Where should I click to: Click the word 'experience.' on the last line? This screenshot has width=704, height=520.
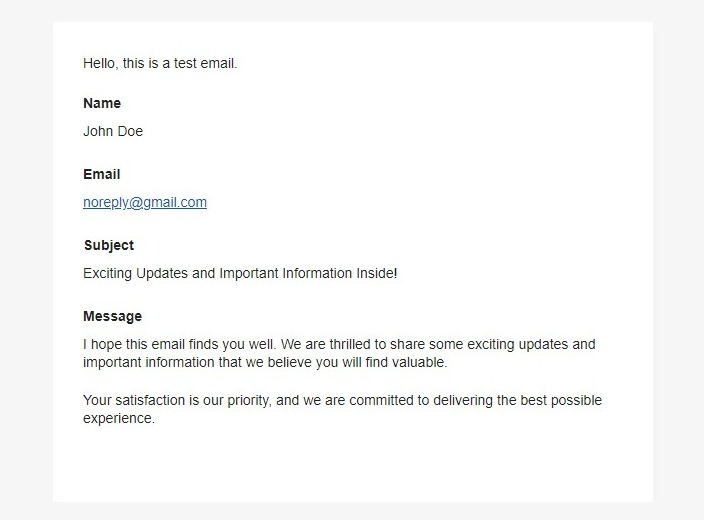[x=119, y=419]
